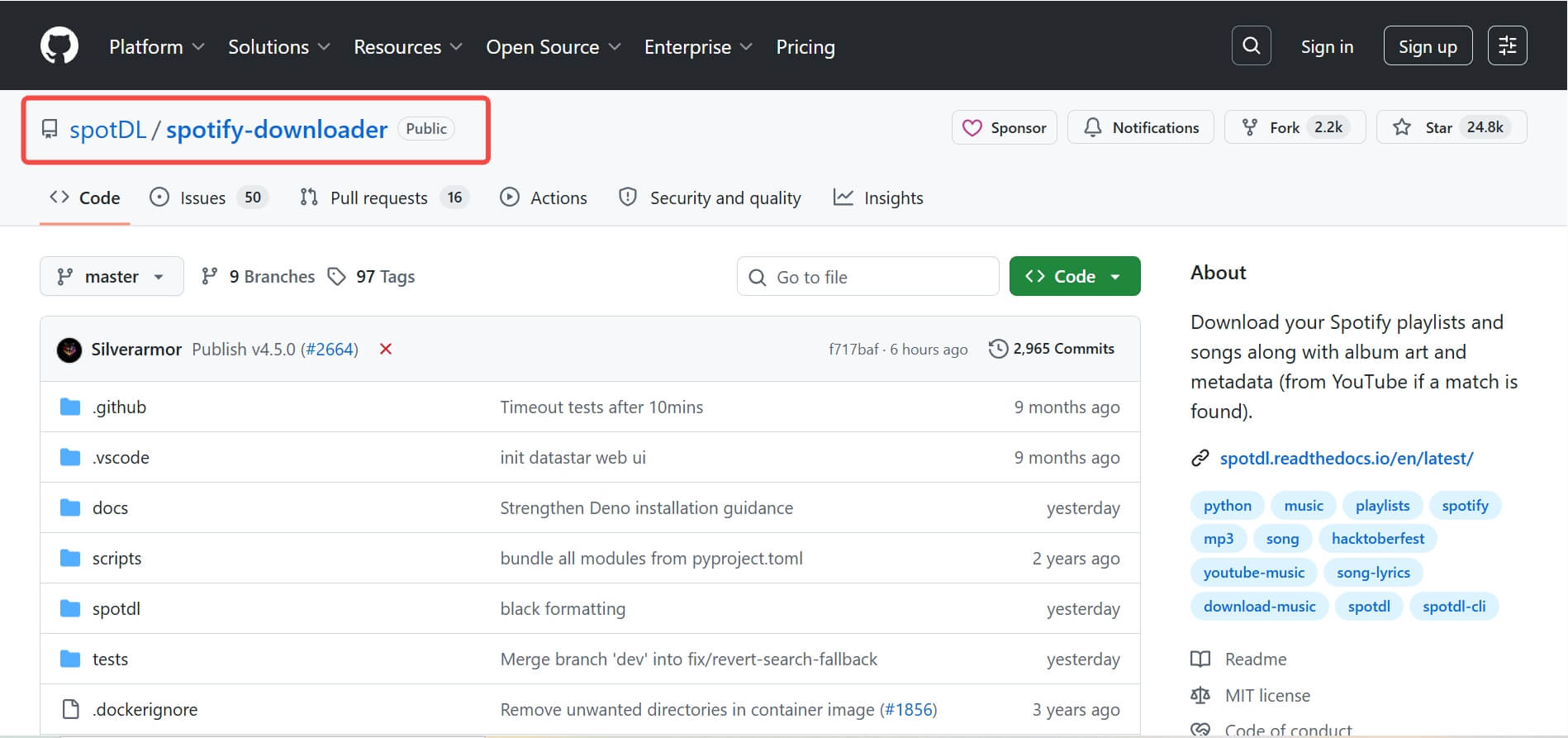
Task: Click the spotdl-cli topic tag
Action: 1454,606
